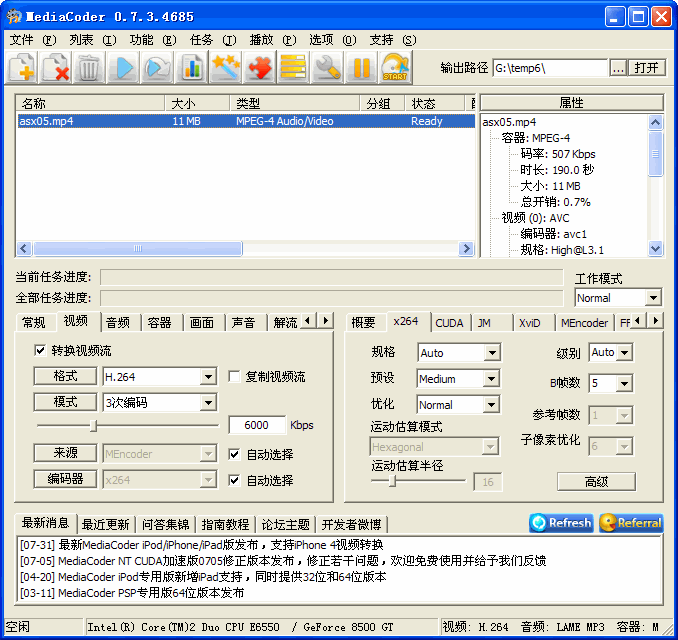Screen dimensions: 678x640
Task: Click the 模式 button
Action: tap(65, 402)
